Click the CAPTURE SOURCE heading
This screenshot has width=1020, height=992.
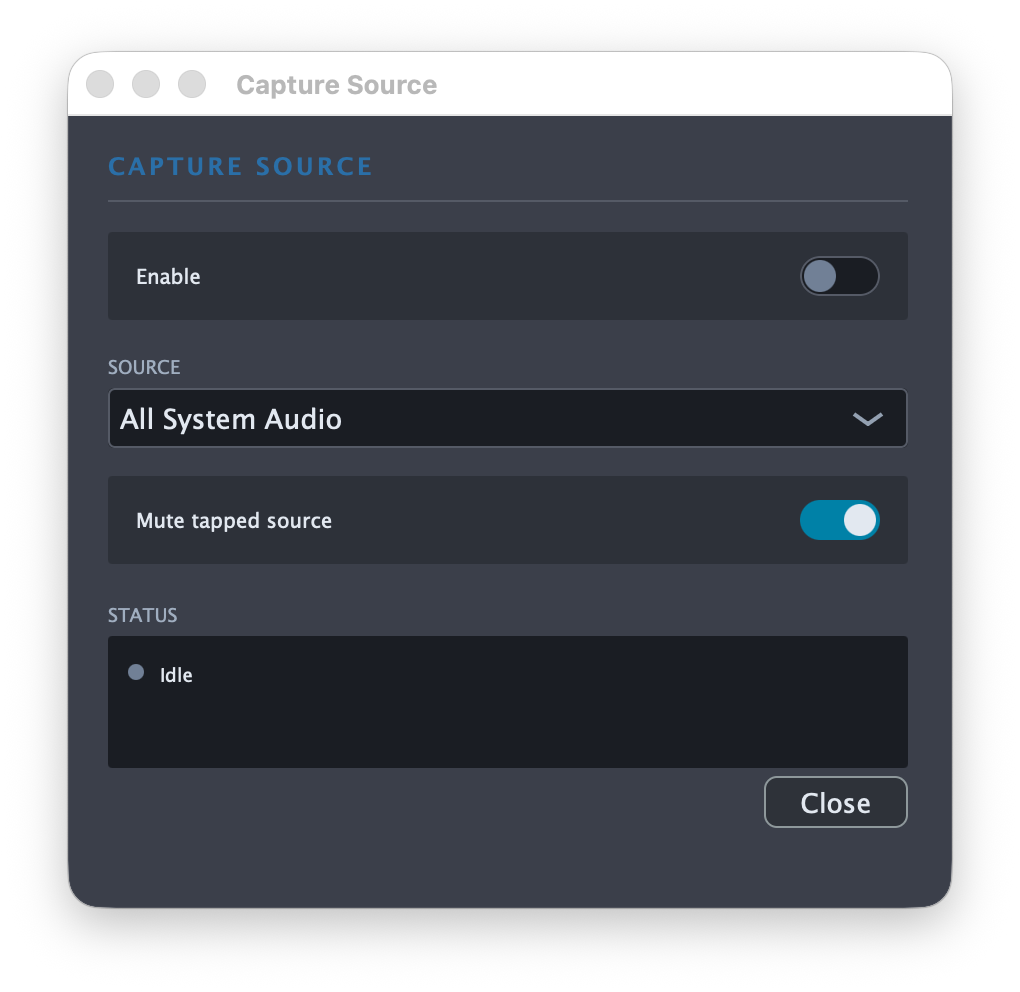[240, 167]
